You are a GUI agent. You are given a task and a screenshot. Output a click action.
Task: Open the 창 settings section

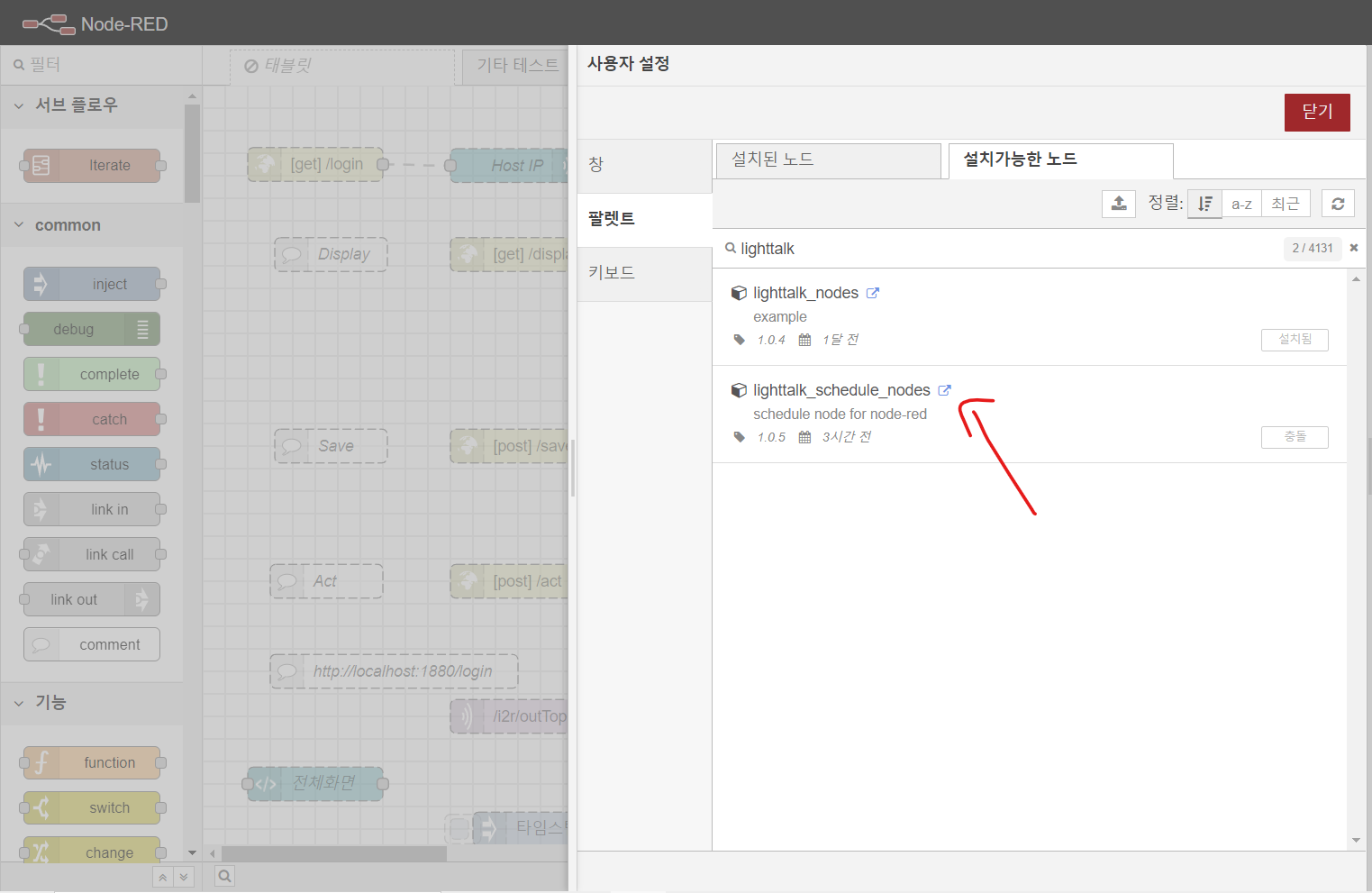point(644,165)
